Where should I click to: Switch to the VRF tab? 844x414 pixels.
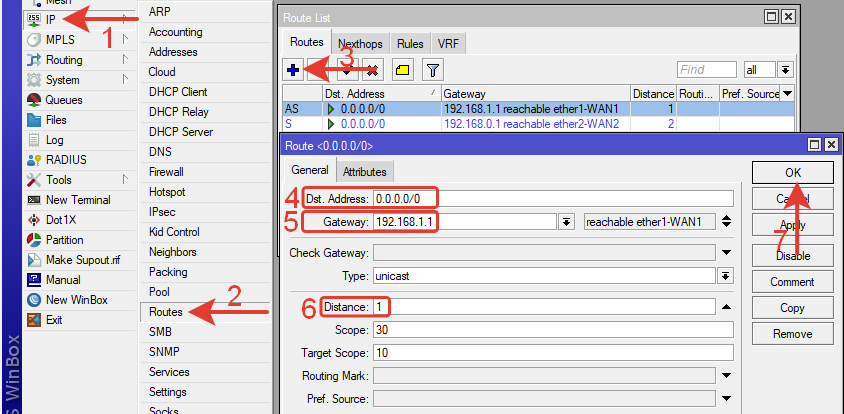point(448,44)
